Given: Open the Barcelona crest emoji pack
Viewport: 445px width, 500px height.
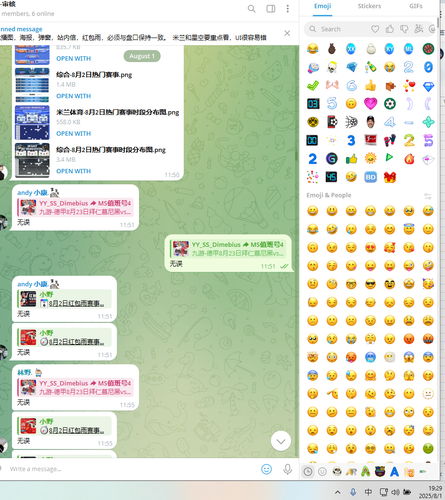Looking at the screenshot, I should (380, 472).
